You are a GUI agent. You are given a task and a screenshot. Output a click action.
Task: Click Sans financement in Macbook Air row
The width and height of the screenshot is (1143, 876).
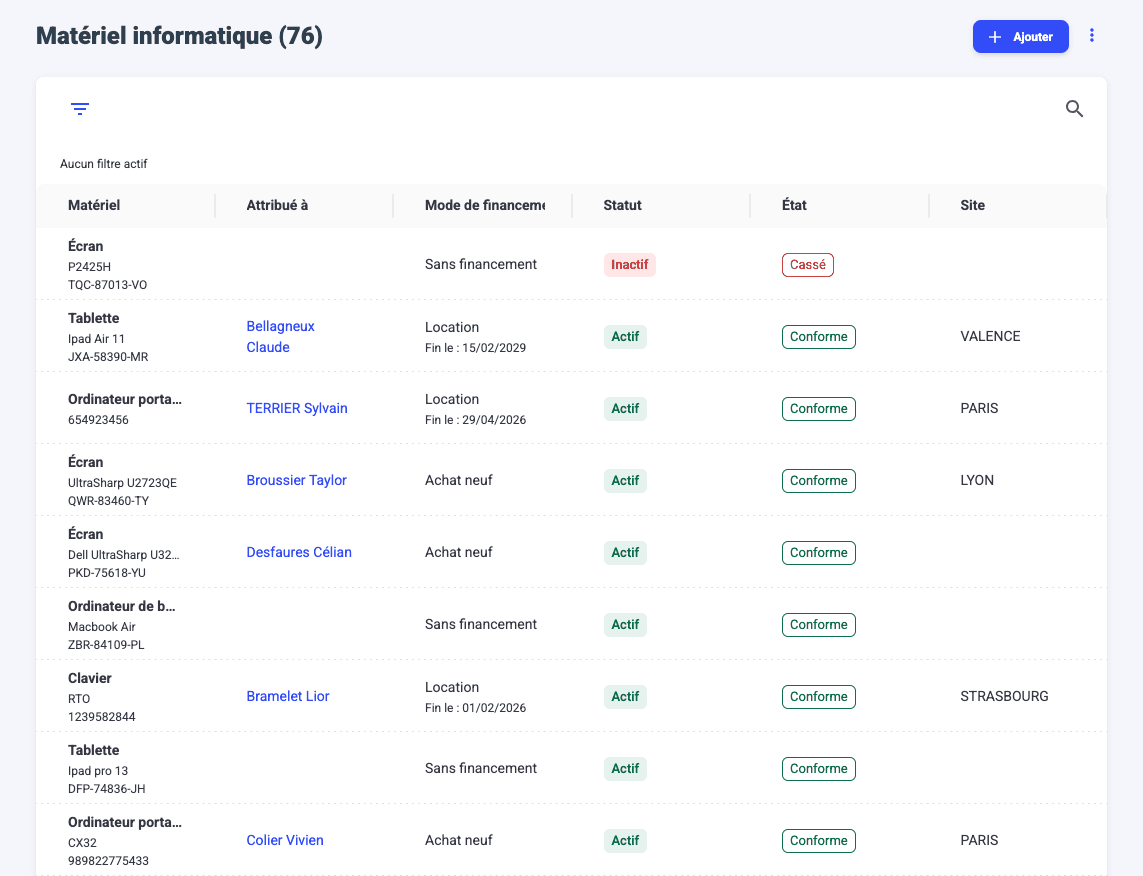click(480, 625)
